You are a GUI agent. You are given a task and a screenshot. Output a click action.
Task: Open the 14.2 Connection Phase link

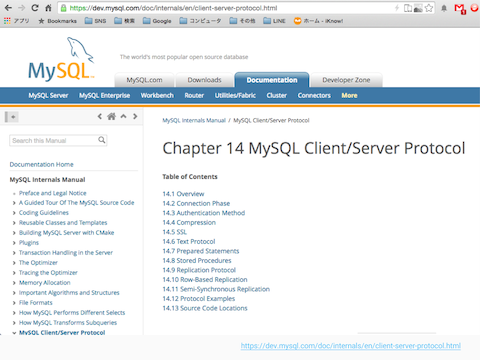[x=196, y=203]
